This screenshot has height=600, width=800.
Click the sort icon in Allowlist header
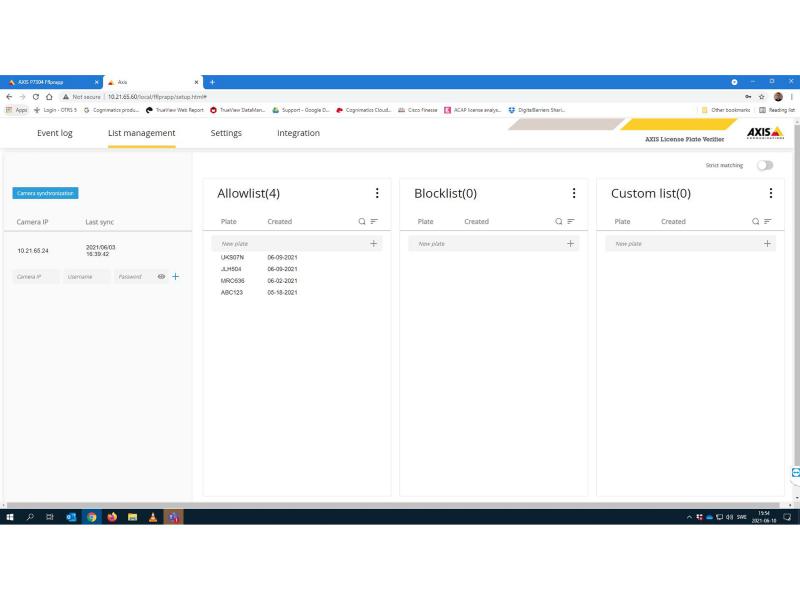(x=374, y=222)
